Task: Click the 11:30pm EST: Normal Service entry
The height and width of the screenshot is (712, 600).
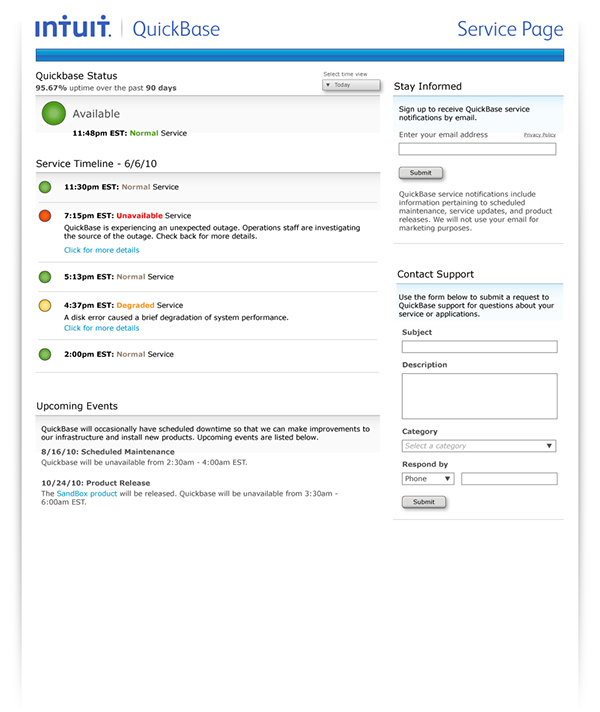Action: [x=121, y=187]
